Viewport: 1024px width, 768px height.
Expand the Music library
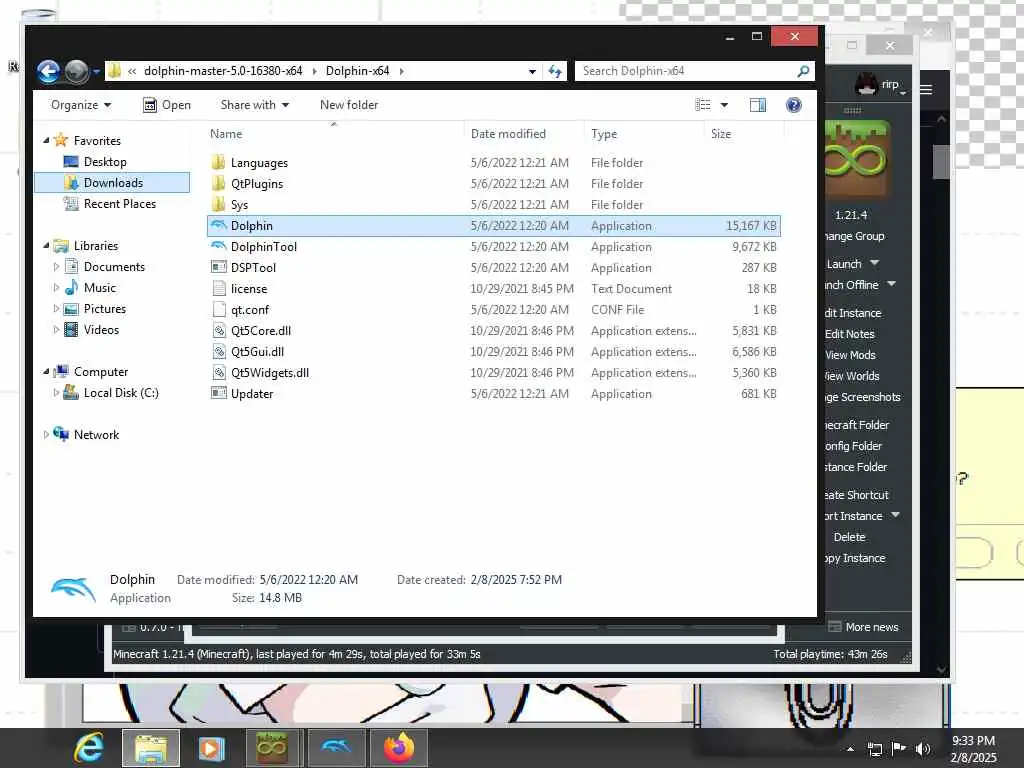[56, 287]
